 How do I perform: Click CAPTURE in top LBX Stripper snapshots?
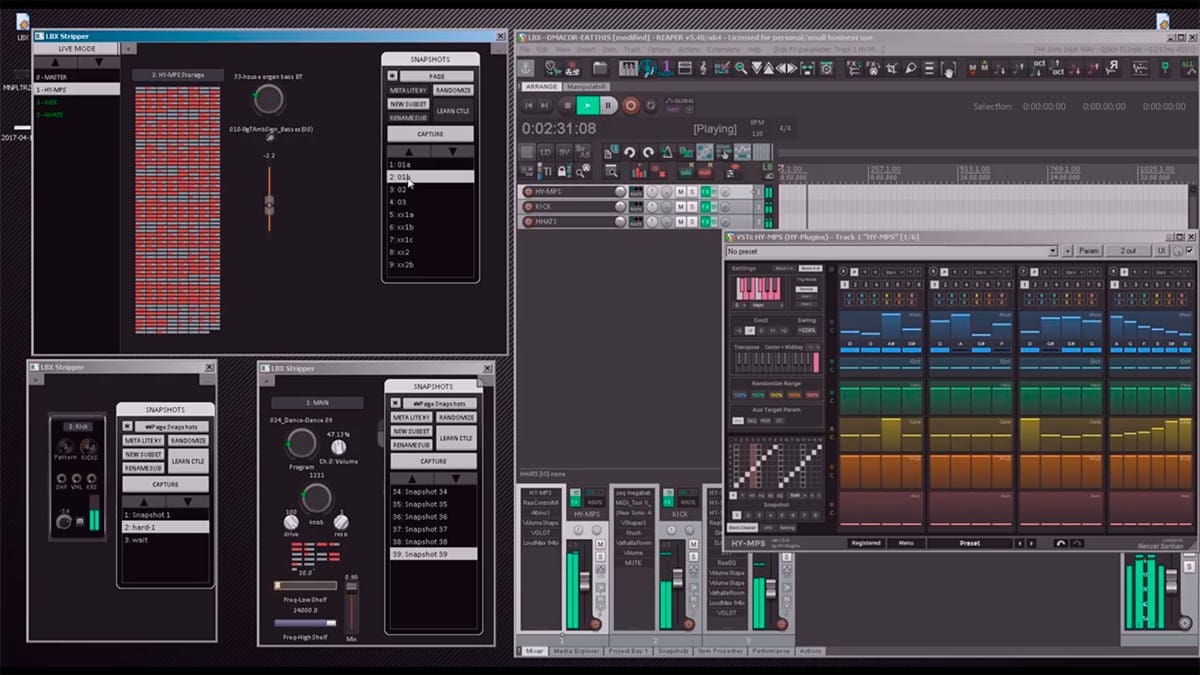tap(430, 133)
